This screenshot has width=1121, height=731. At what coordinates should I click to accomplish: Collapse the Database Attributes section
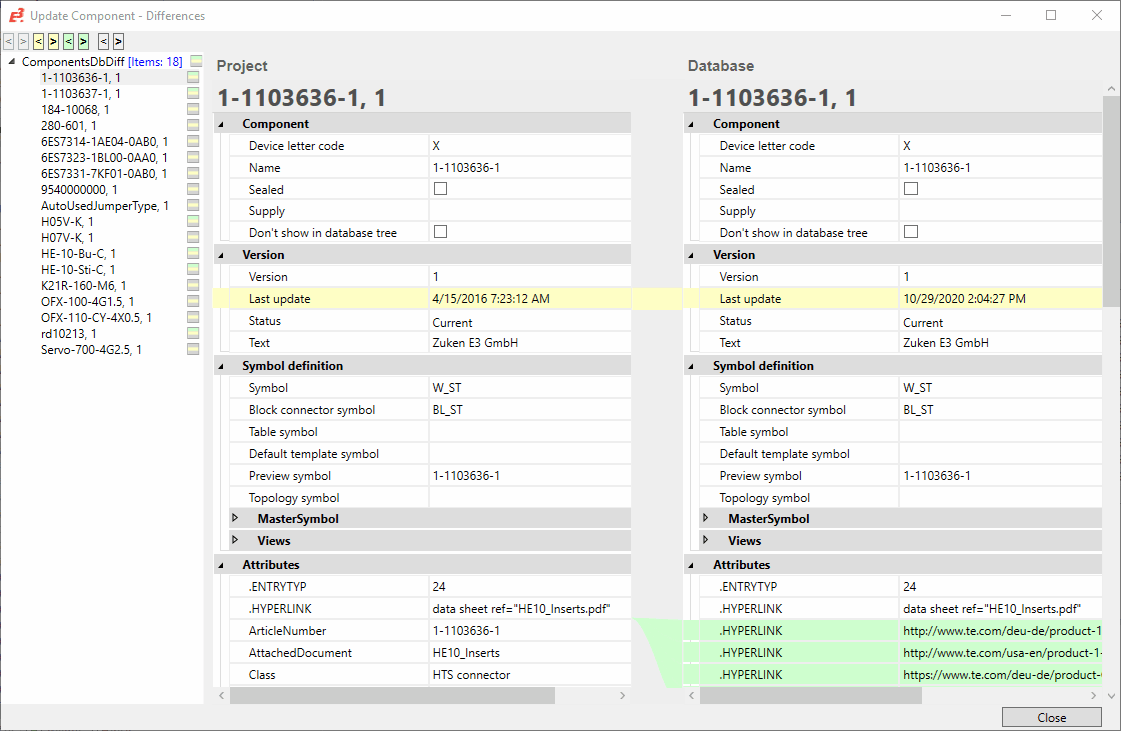[691, 565]
